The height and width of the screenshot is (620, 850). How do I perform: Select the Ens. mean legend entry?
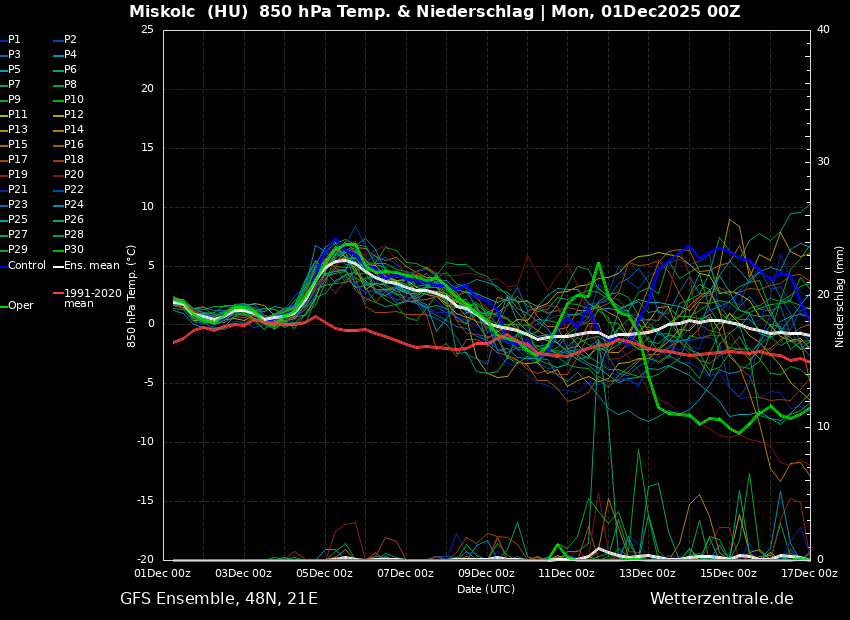91,266
